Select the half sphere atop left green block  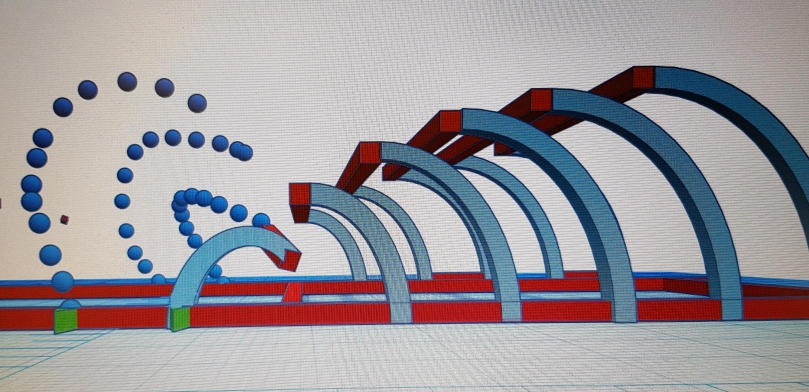(70, 304)
